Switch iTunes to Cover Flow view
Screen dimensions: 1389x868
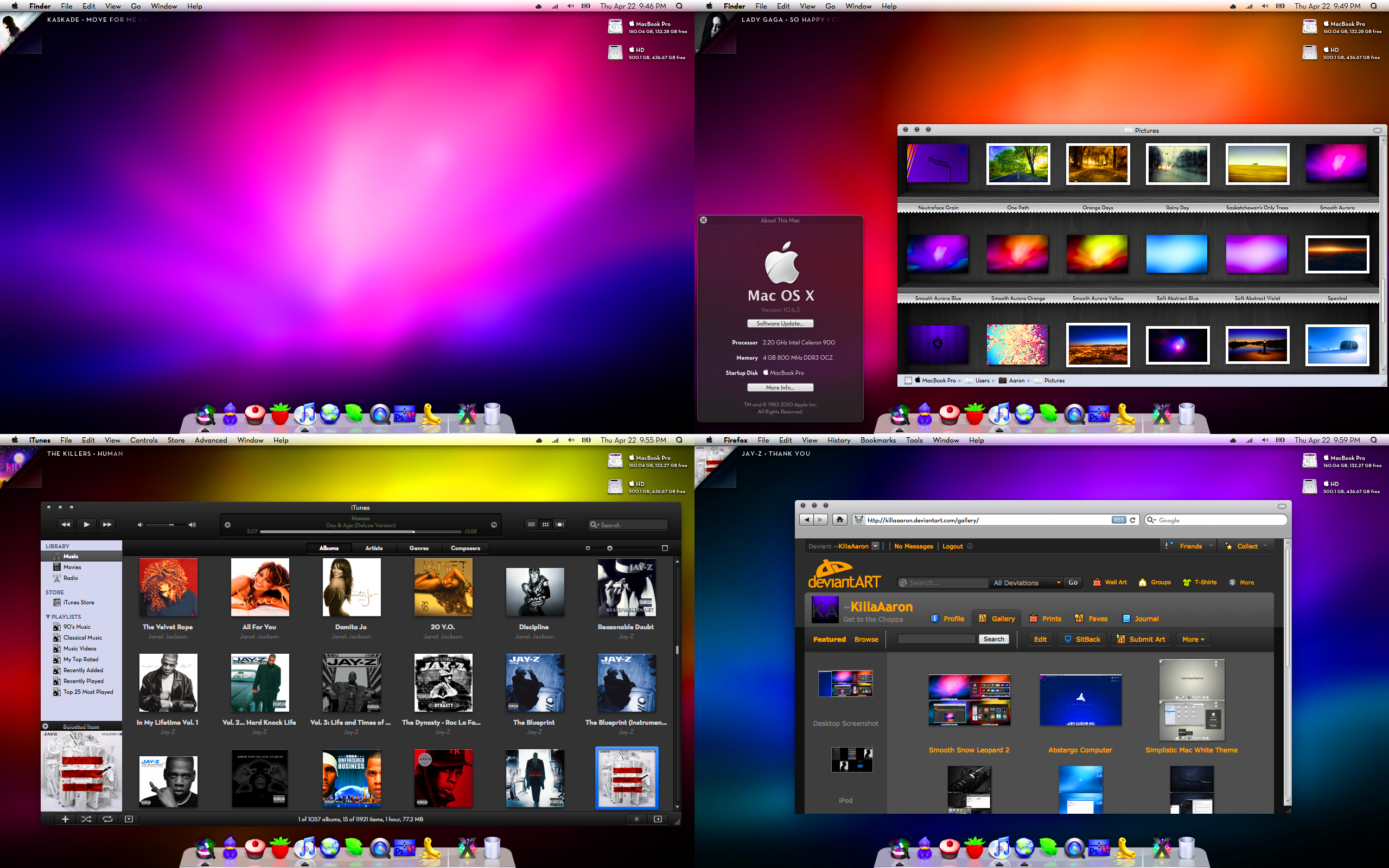[x=559, y=524]
